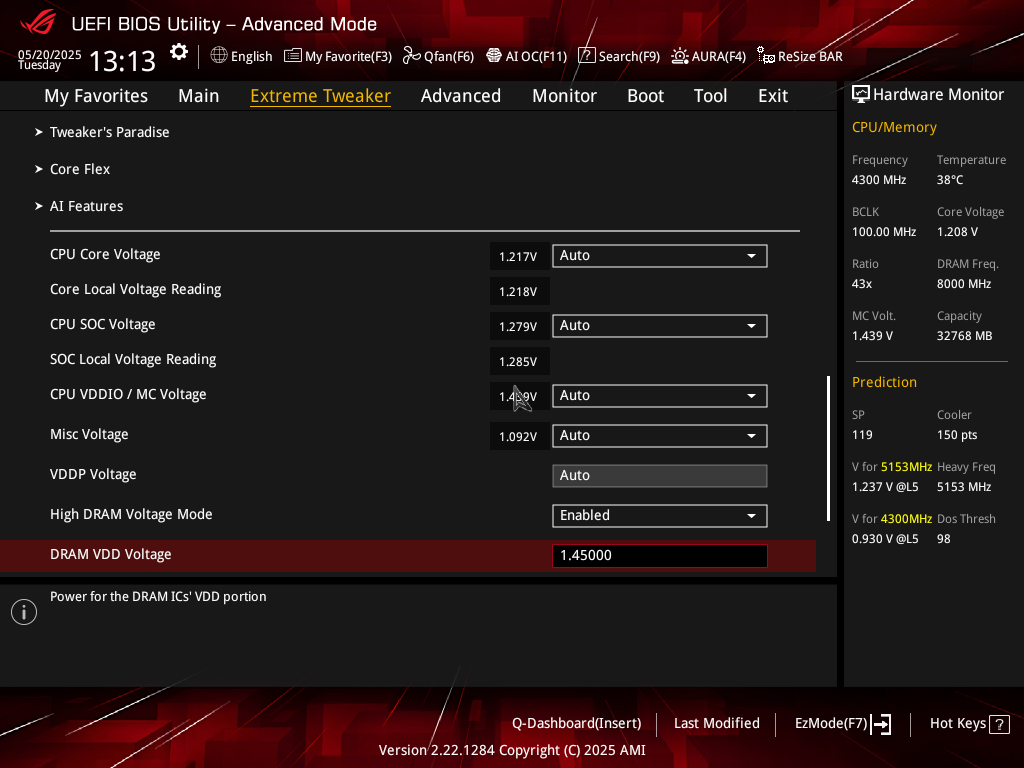This screenshot has width=1024, height=768.
Task: Toggle ReSize BAR
Action: (800, 56)
